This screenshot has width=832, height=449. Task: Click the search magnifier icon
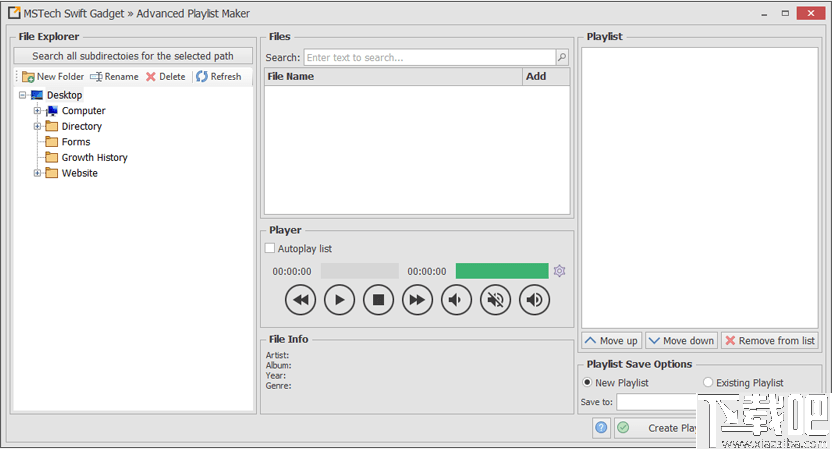562,57
